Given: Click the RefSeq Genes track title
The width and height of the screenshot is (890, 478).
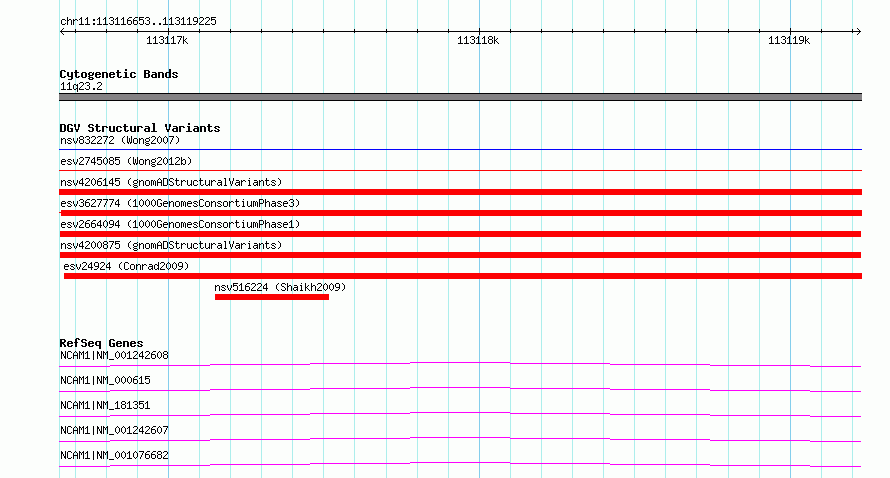Looking at the screenshot, I should 101,343.
